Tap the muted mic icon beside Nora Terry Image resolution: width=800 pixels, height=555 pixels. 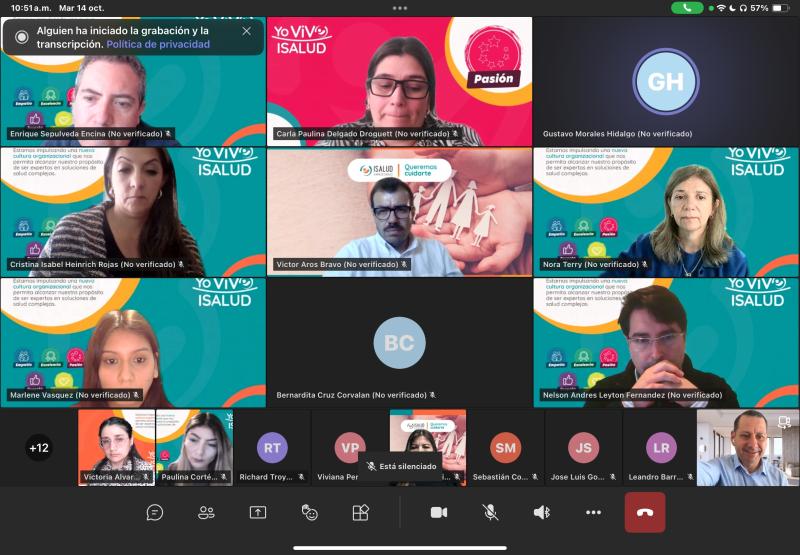[645, 264]
